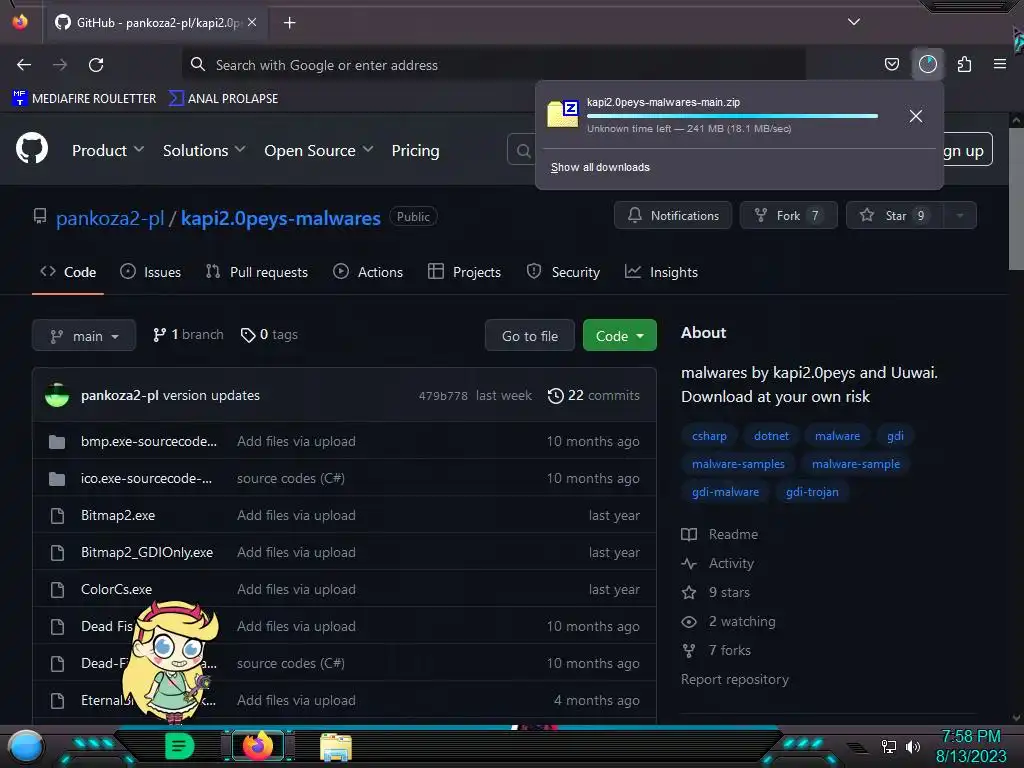The width and height of the screenshot is (1024, 768).
Task: Open the ANAL PROLAPSE bookmark
Action: coord(223,99)
